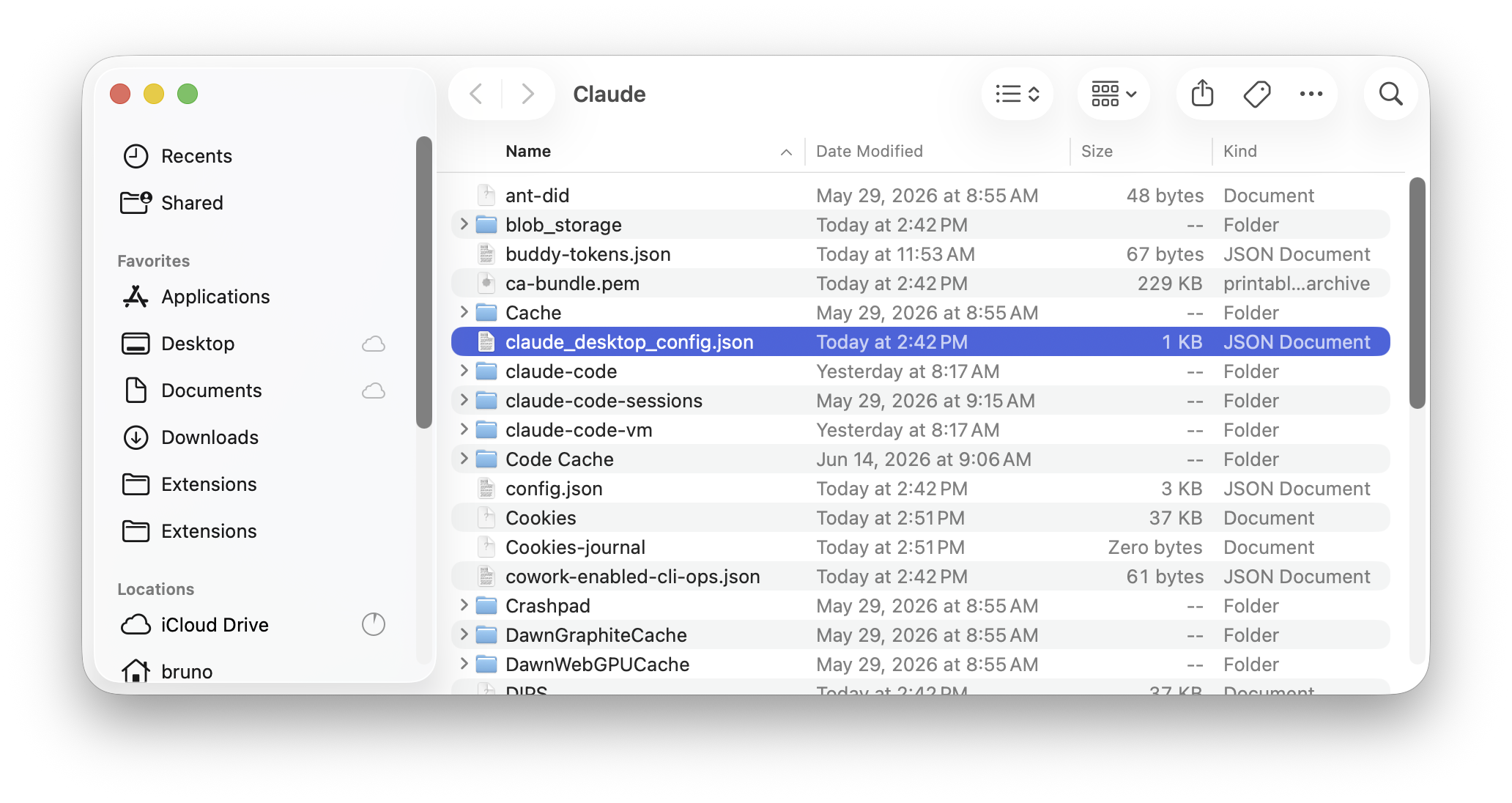
Task: Toggle sort direction arrow in Name header
Action: point(786,152)
